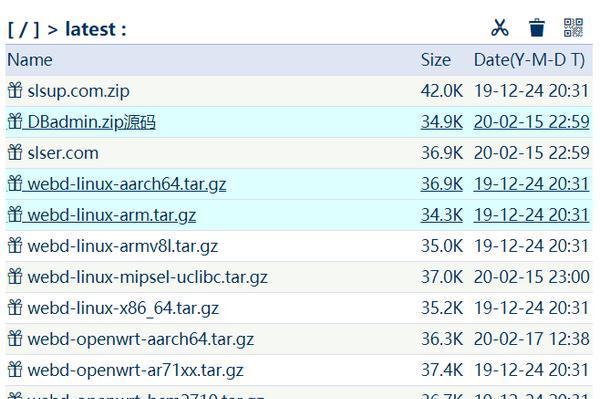600x399 pixels.
Task: Click date 19-12-24 20:31 in openwrt-ar71xx row
Action: [532, 370]
